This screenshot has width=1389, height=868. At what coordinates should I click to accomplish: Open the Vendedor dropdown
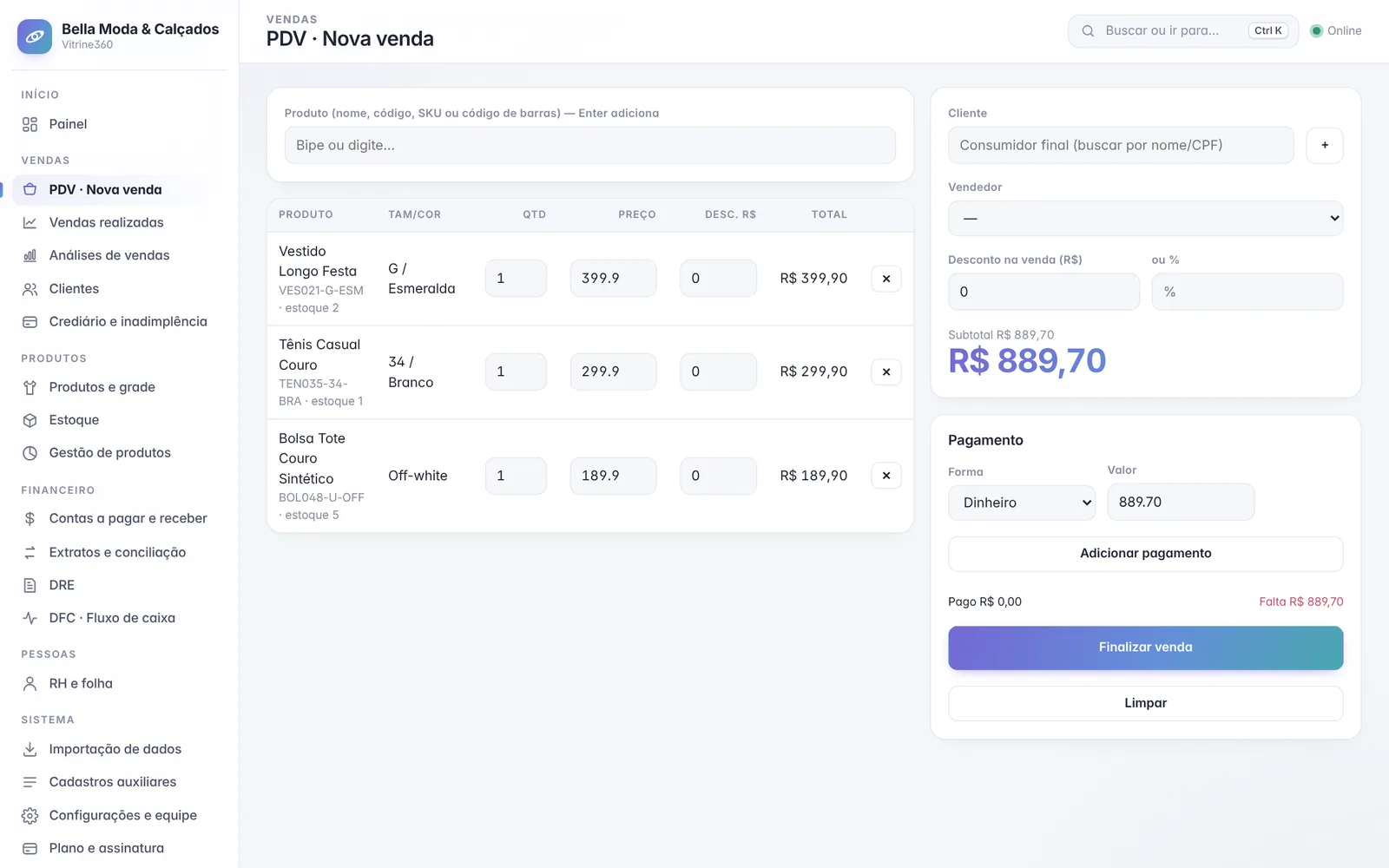(x=1145, y=218)
